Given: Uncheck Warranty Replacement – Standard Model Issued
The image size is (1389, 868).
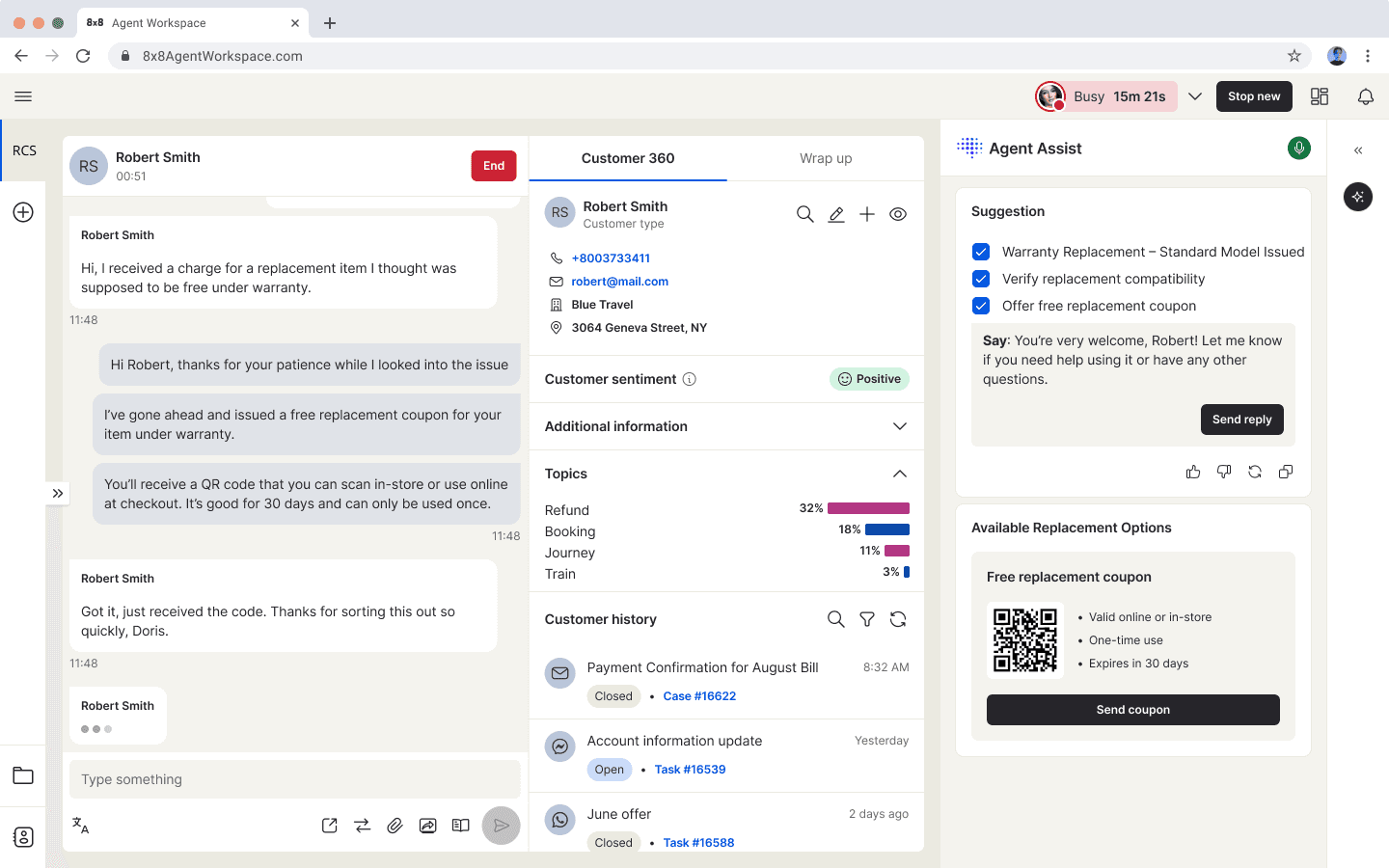Looking at the screenshot, I should [x=981, y=252].
